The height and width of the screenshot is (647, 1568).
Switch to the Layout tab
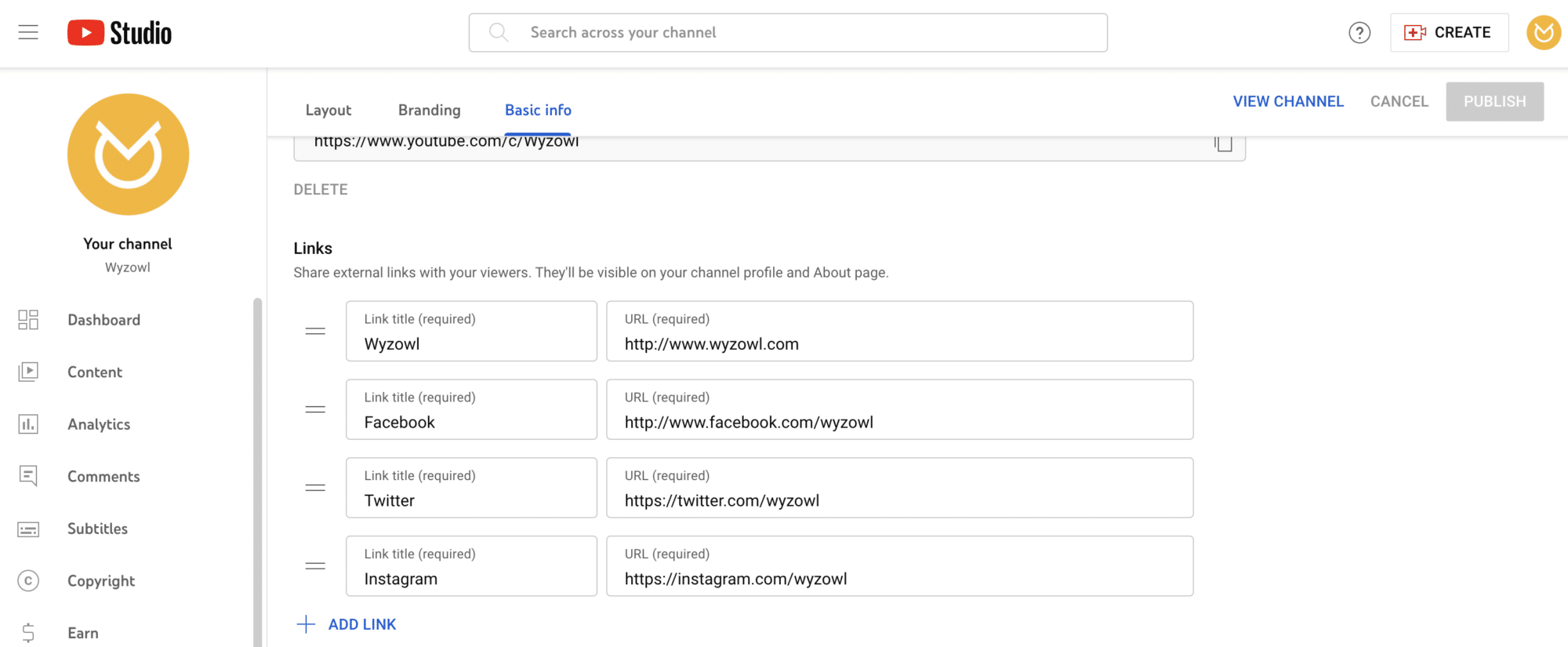click(328, 111)
